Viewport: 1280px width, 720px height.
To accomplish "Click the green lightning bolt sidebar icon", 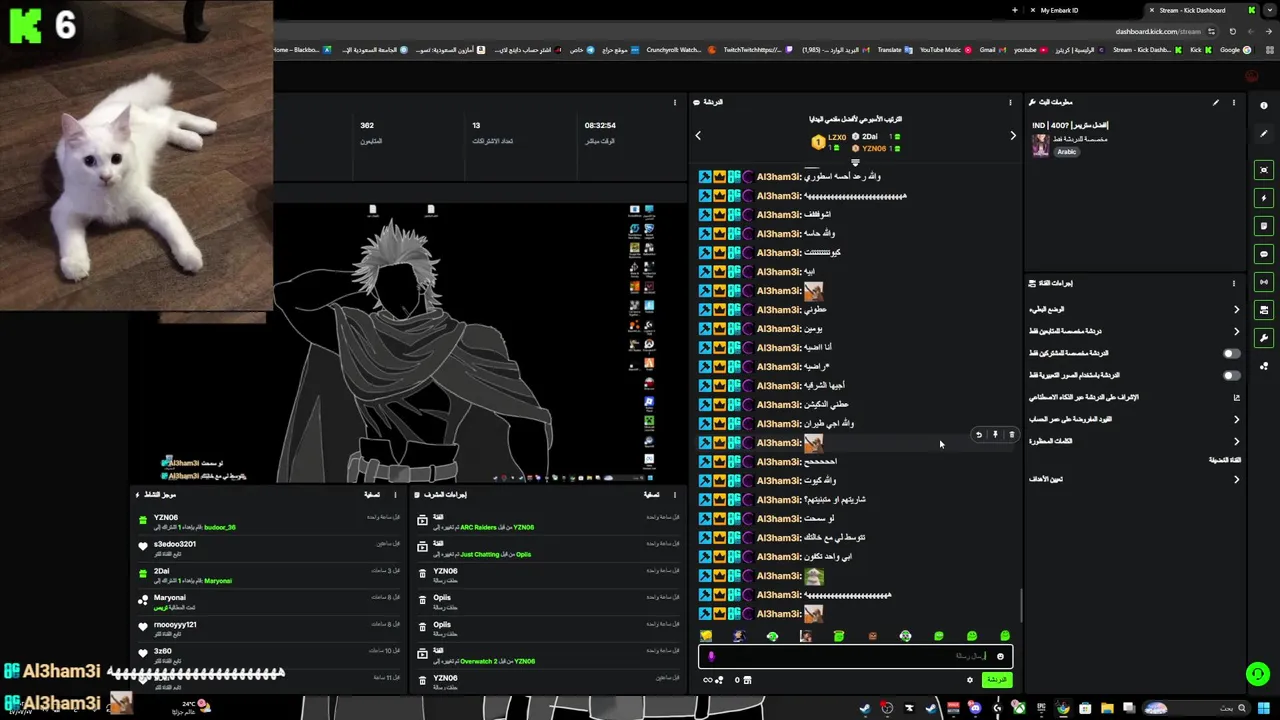I will [1264, 198].
